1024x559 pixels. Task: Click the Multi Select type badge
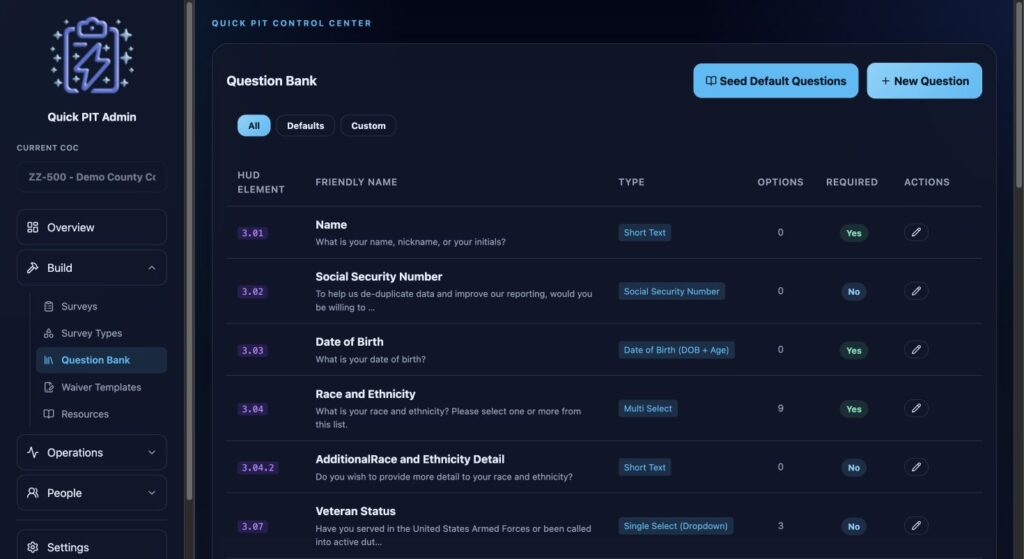pyautogui.click(x=647, y=408)
